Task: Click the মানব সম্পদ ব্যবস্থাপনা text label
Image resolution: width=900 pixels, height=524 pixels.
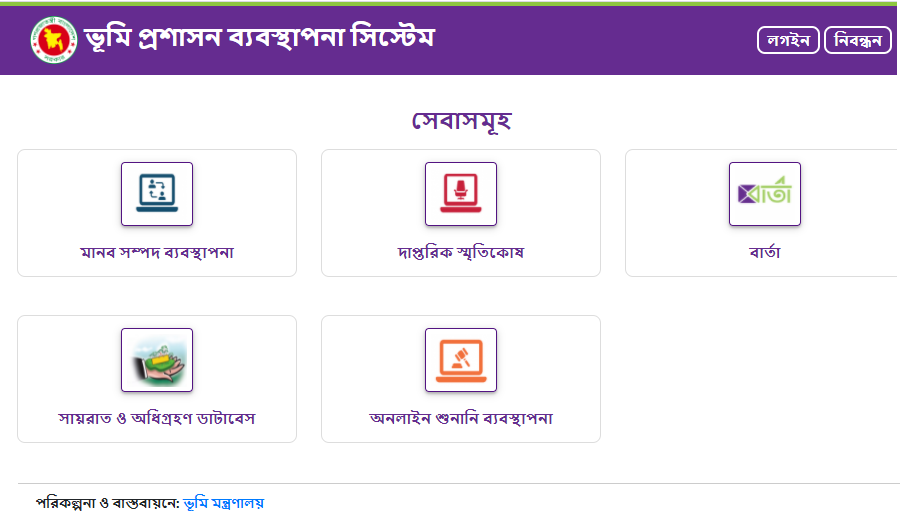Action: pos(157,253)
